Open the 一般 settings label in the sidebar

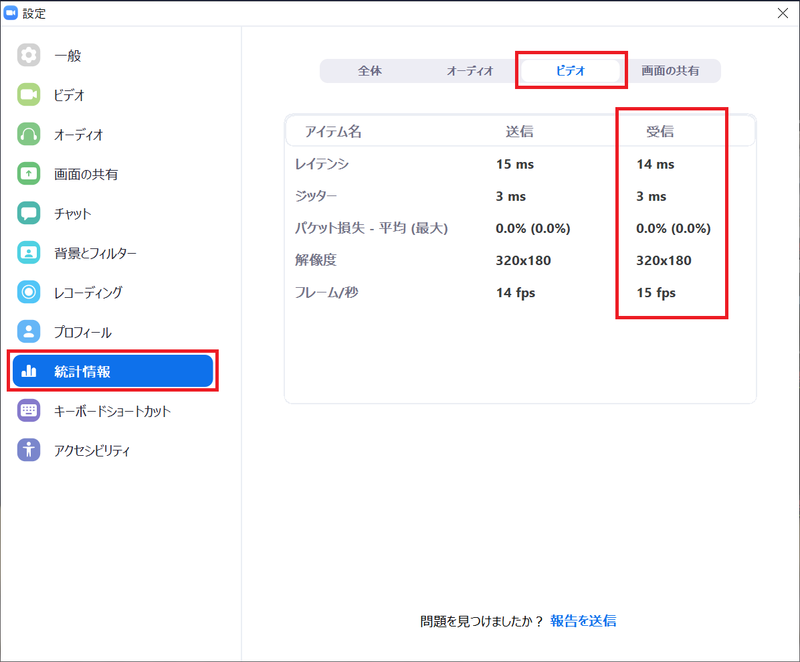(68, 56)
